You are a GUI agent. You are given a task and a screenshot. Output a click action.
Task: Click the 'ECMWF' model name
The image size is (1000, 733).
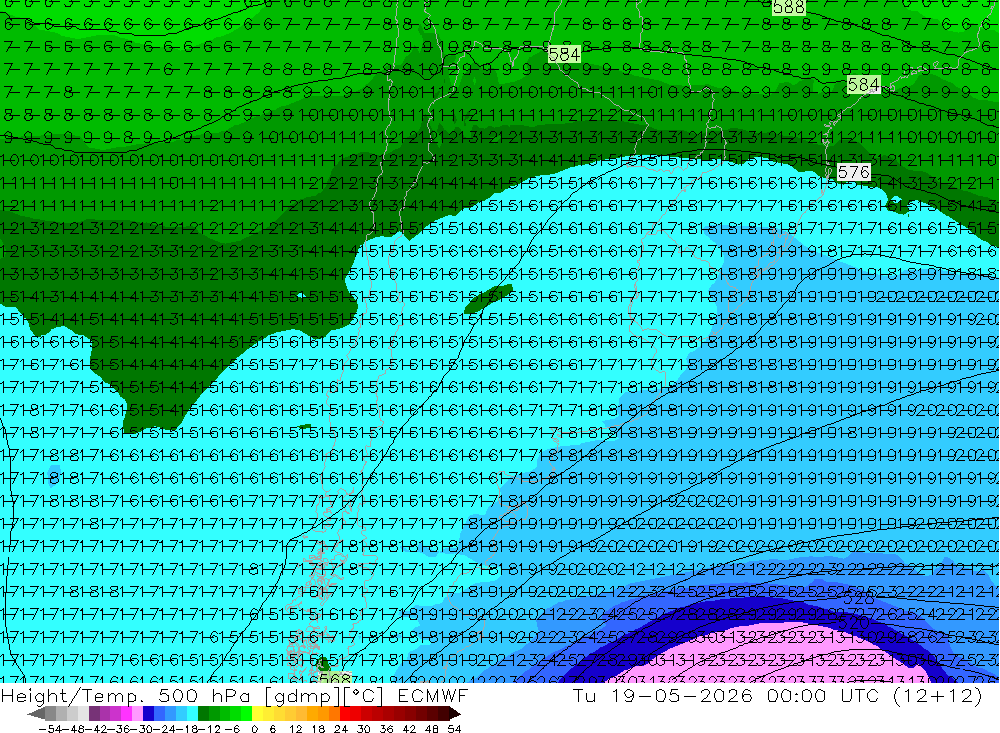point(433,695)
